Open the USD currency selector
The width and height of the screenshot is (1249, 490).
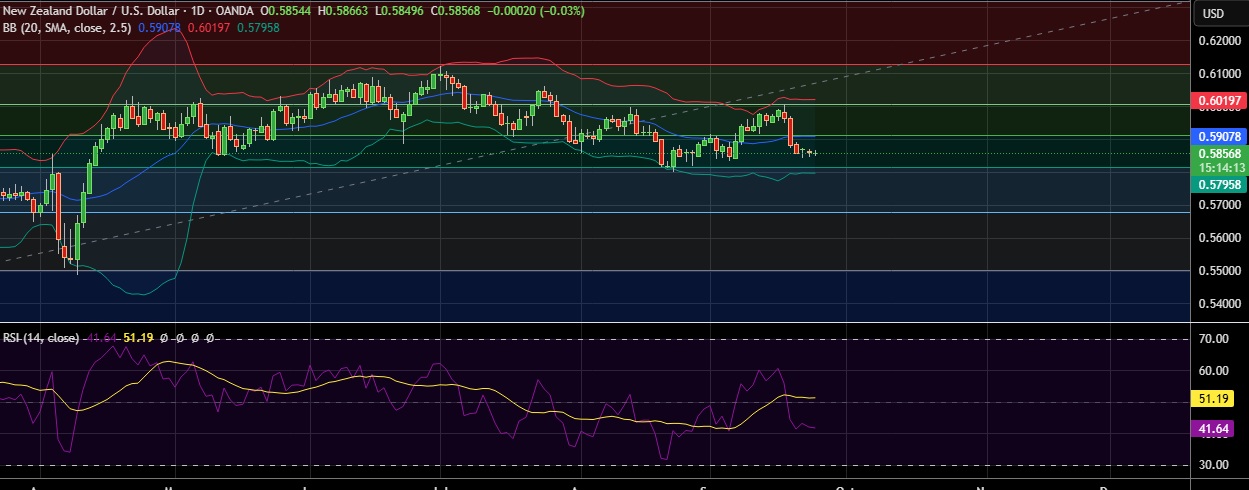(x=1213, y=13)
